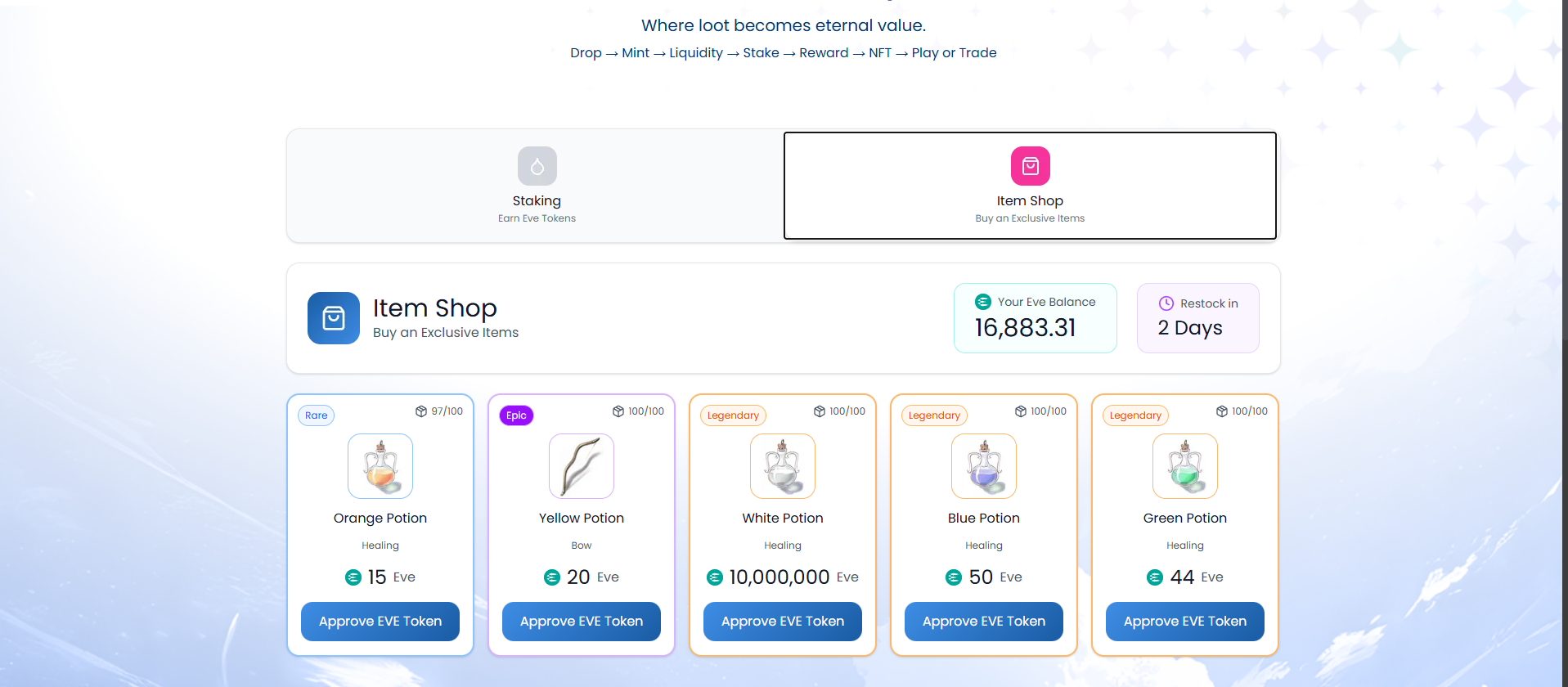Open the Blue Potion item image
Viewport: 1568px width, 687px height.
click(984, 466)
